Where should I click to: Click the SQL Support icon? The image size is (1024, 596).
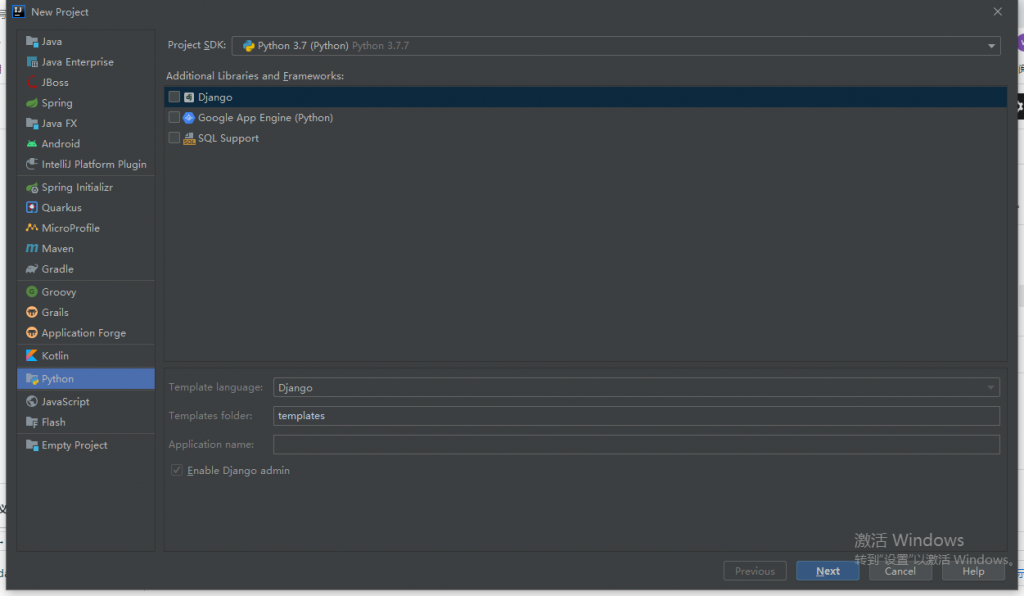[189, 138]
